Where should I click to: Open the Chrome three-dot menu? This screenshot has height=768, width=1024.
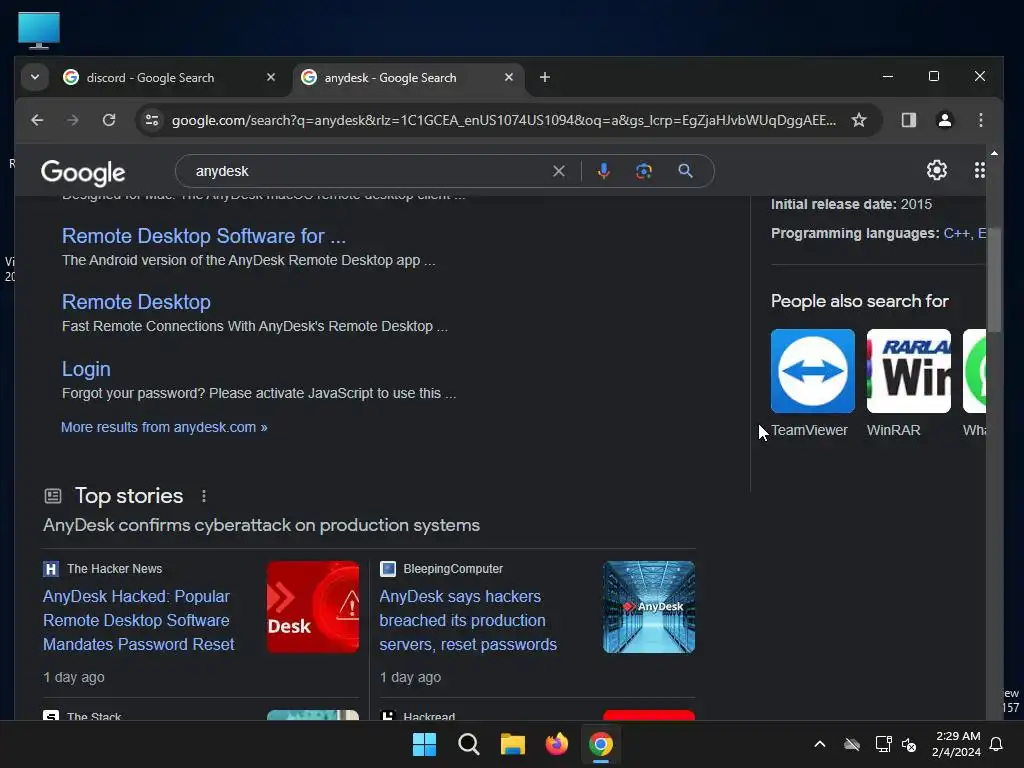[980, 120]
